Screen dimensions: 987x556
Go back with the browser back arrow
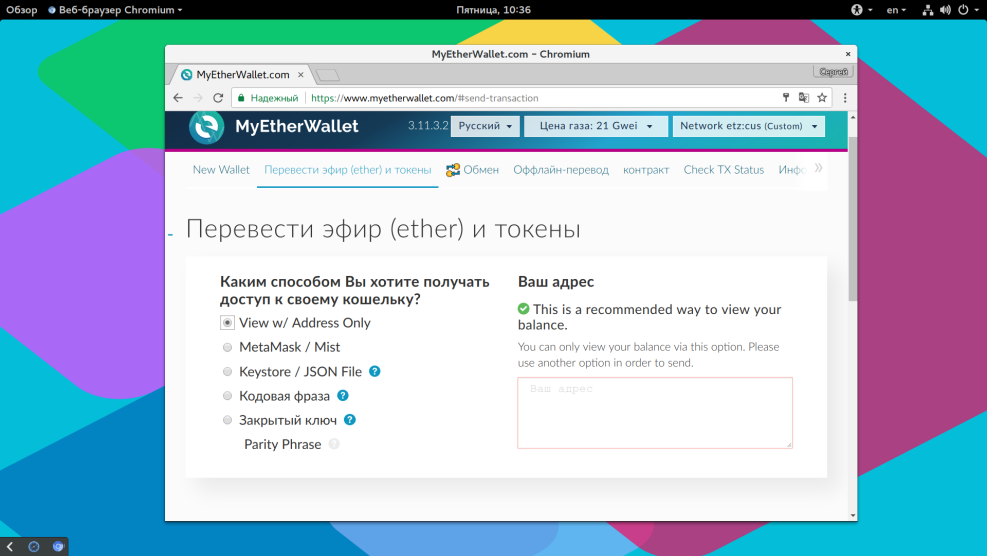(x=178, y=98)
